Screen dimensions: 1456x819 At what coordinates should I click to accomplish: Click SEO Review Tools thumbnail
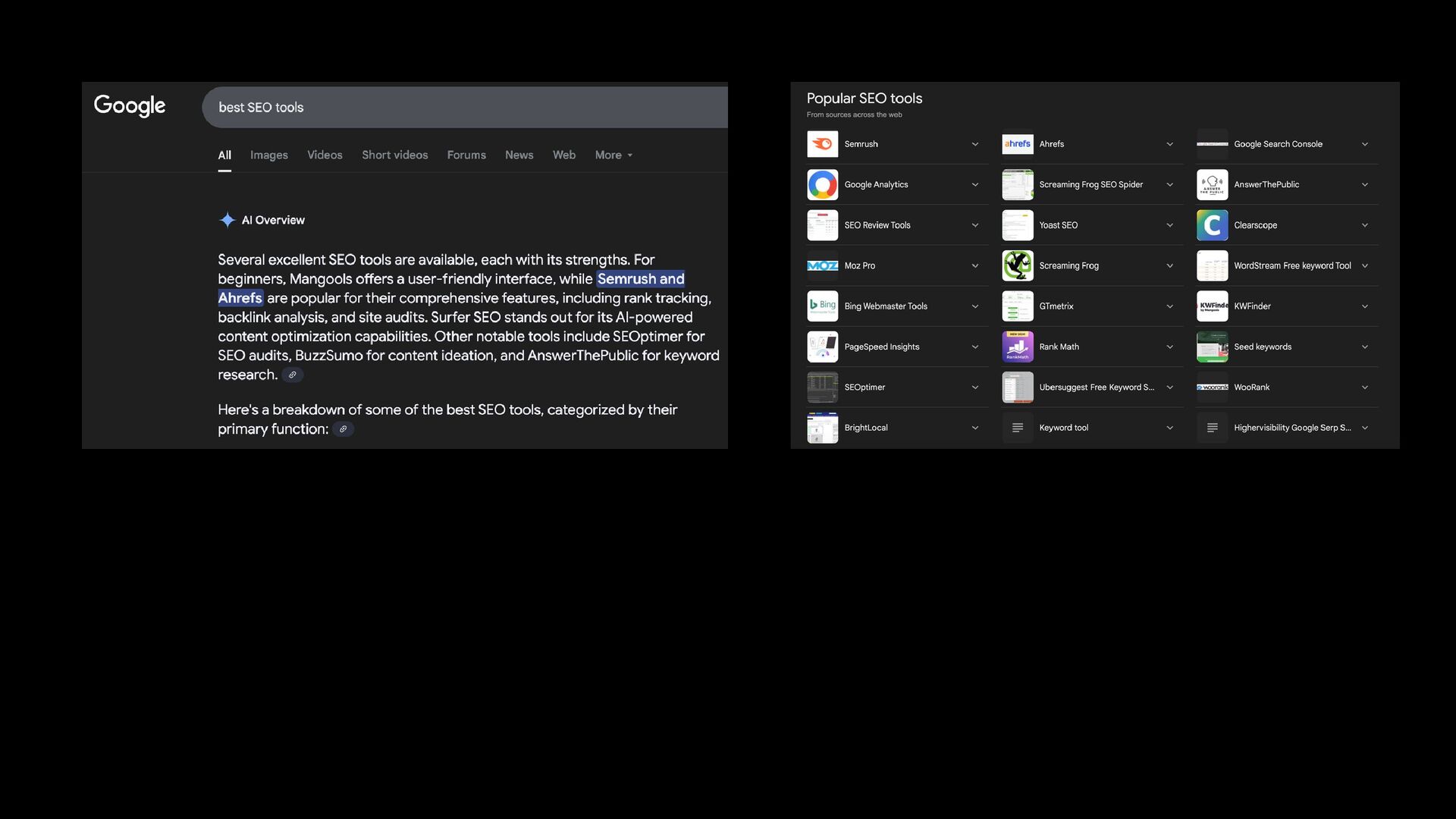point(823,225)
